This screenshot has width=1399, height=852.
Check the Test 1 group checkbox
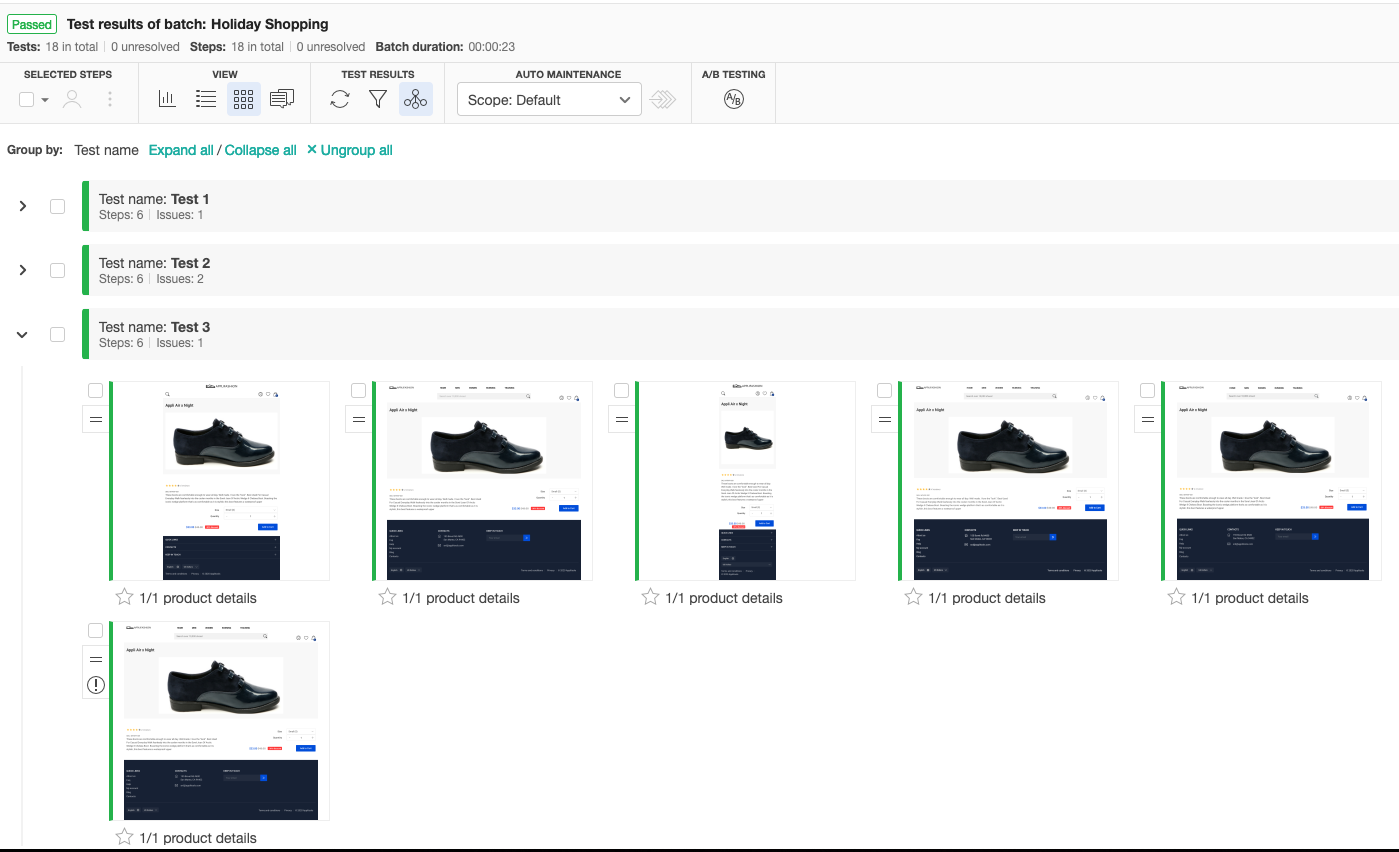click(x=57, y=206)
